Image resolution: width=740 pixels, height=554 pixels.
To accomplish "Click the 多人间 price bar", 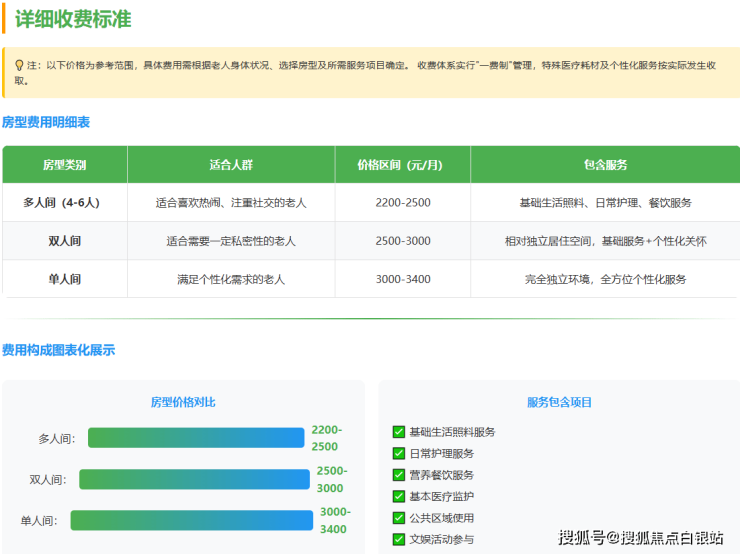I will tap(196, 438).
